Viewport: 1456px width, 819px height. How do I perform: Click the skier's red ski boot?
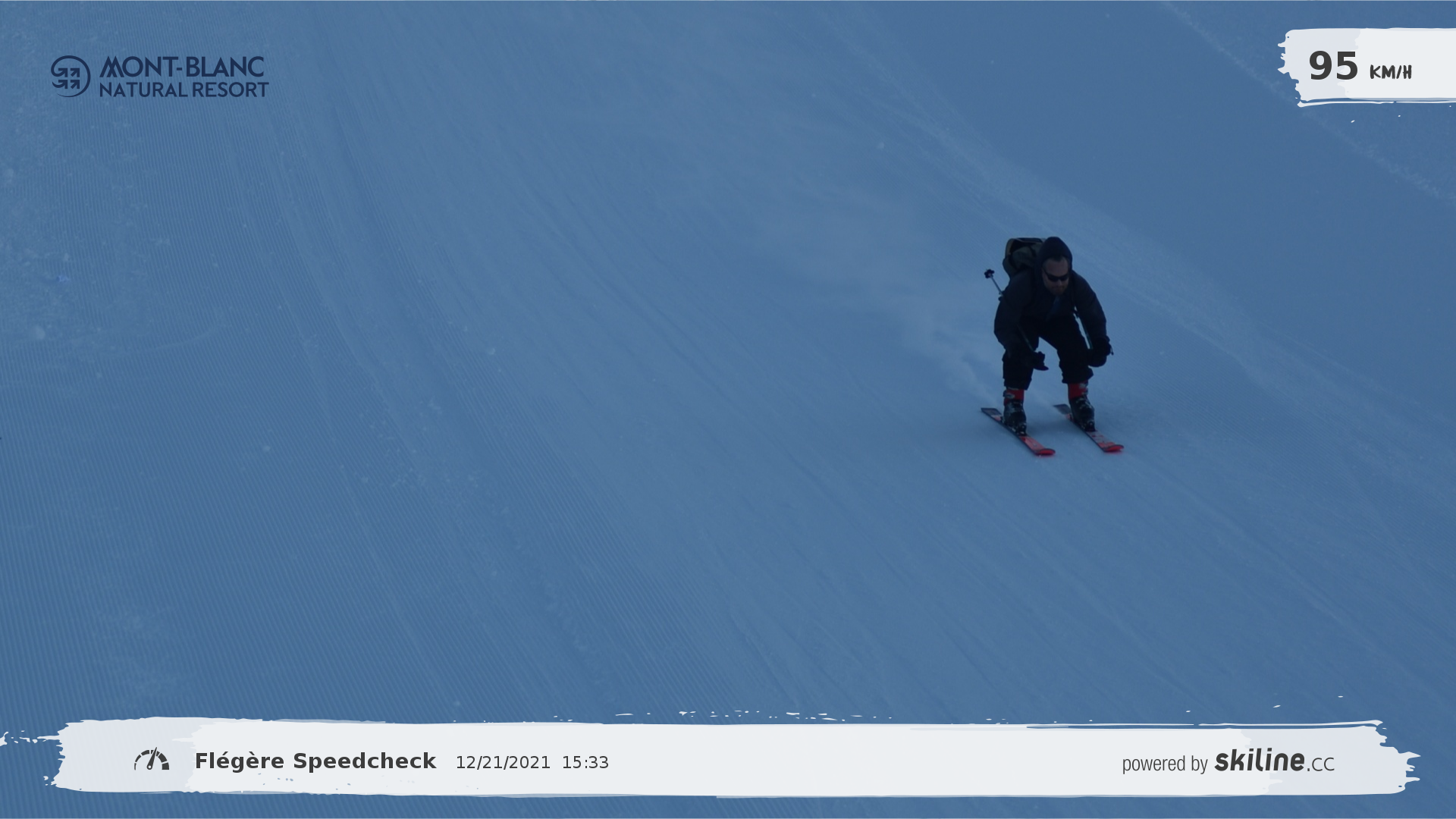(x=1013, y=397)
